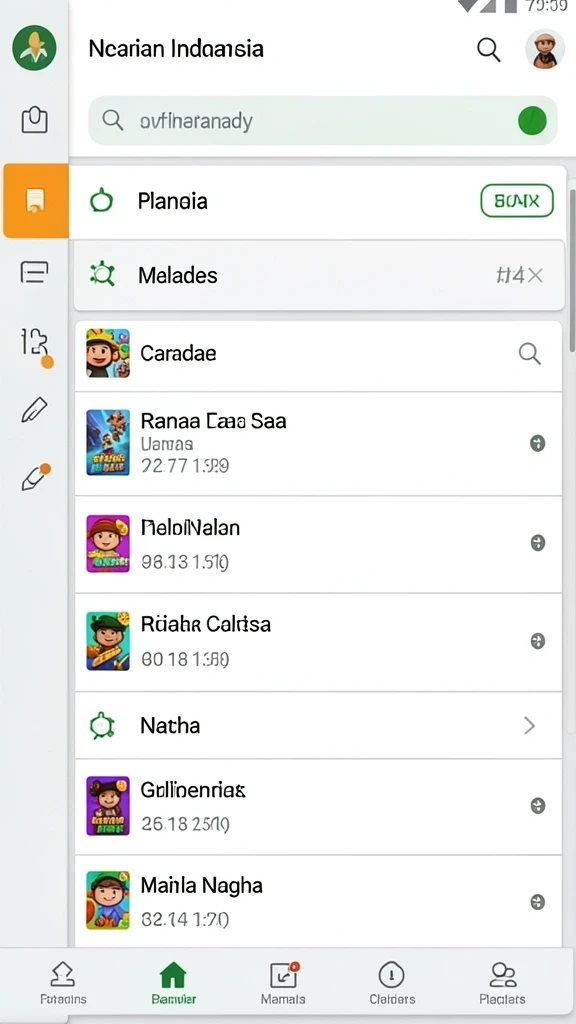Select the pencil icon in the sidebar
Screen dimensions: 576x1024
(34, 409)
